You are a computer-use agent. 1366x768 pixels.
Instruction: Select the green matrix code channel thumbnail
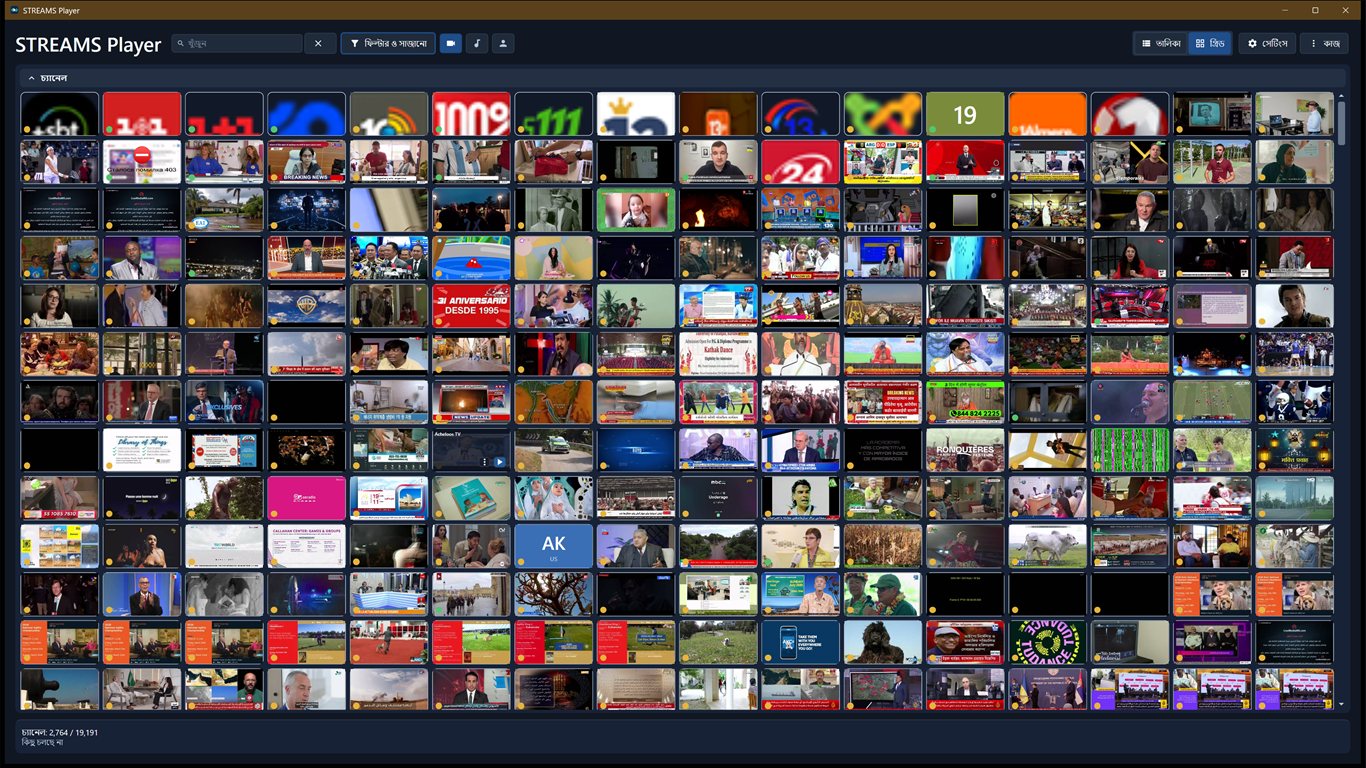click(x=1129, y=450)
